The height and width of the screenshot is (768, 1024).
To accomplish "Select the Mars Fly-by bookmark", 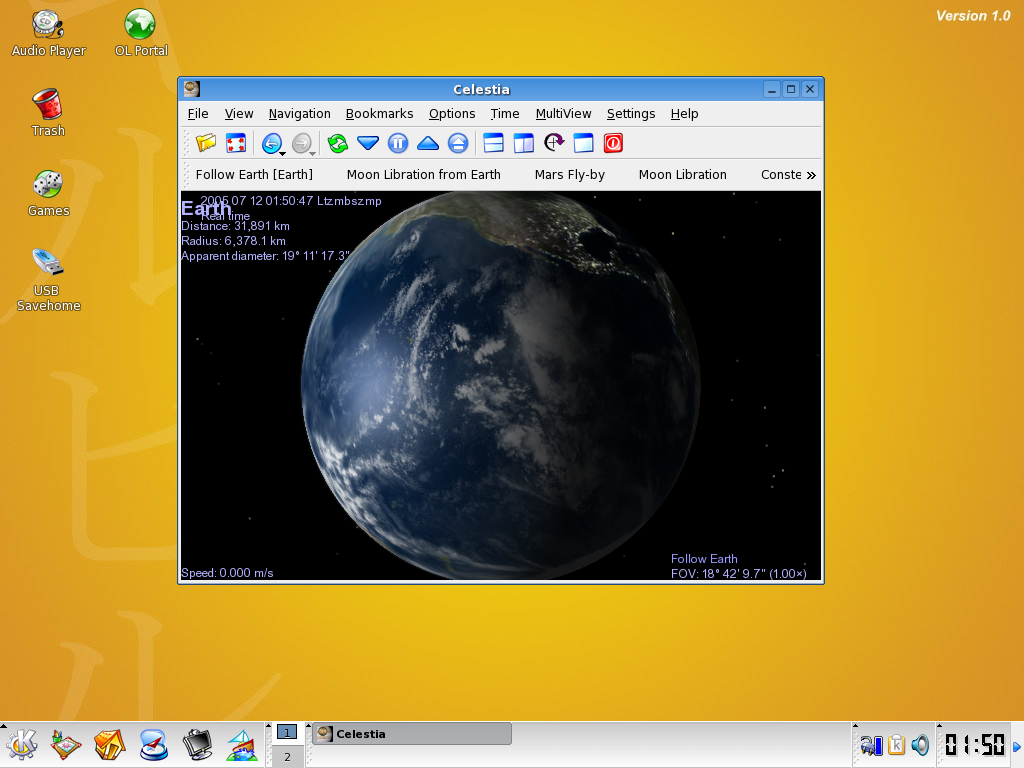I will pos(569,174).
